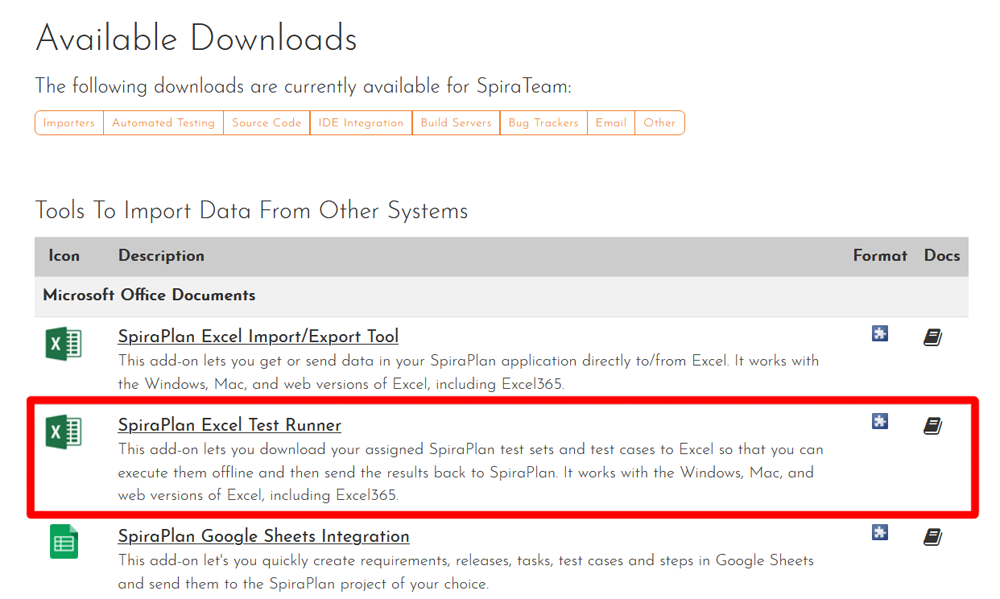Open the SpiraPlan Excel Test Runner link

229,425
